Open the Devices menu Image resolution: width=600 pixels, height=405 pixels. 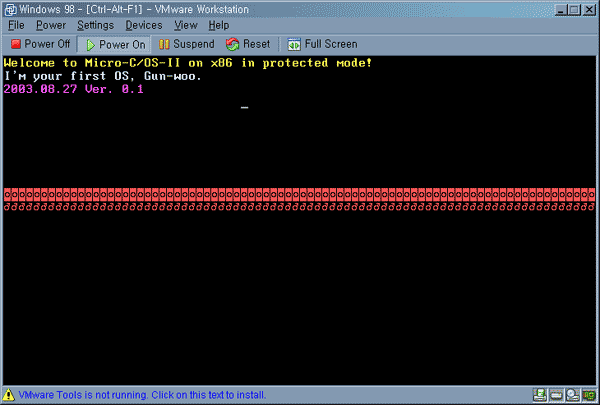[x=144, y=25]
